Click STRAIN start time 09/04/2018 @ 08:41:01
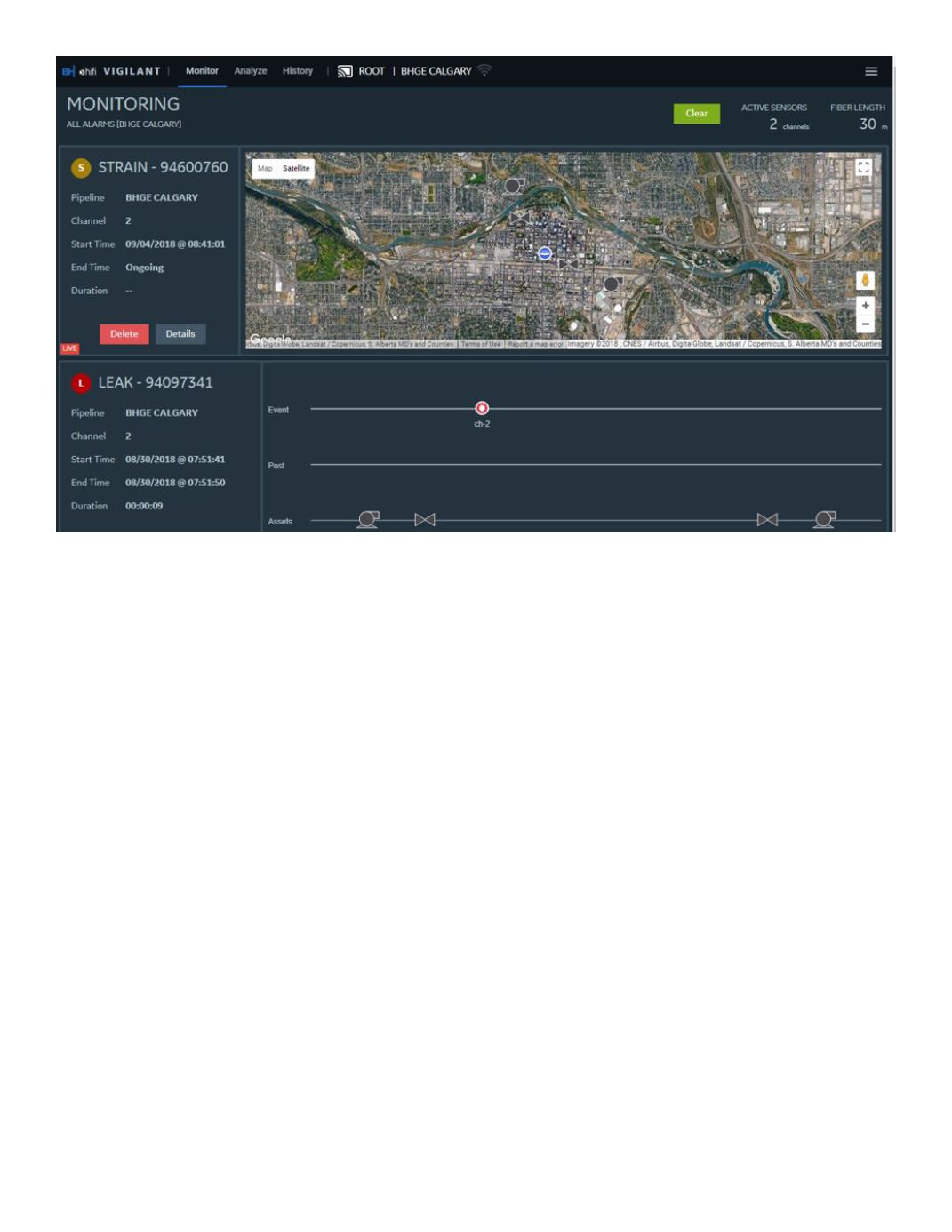 [175, 244]
